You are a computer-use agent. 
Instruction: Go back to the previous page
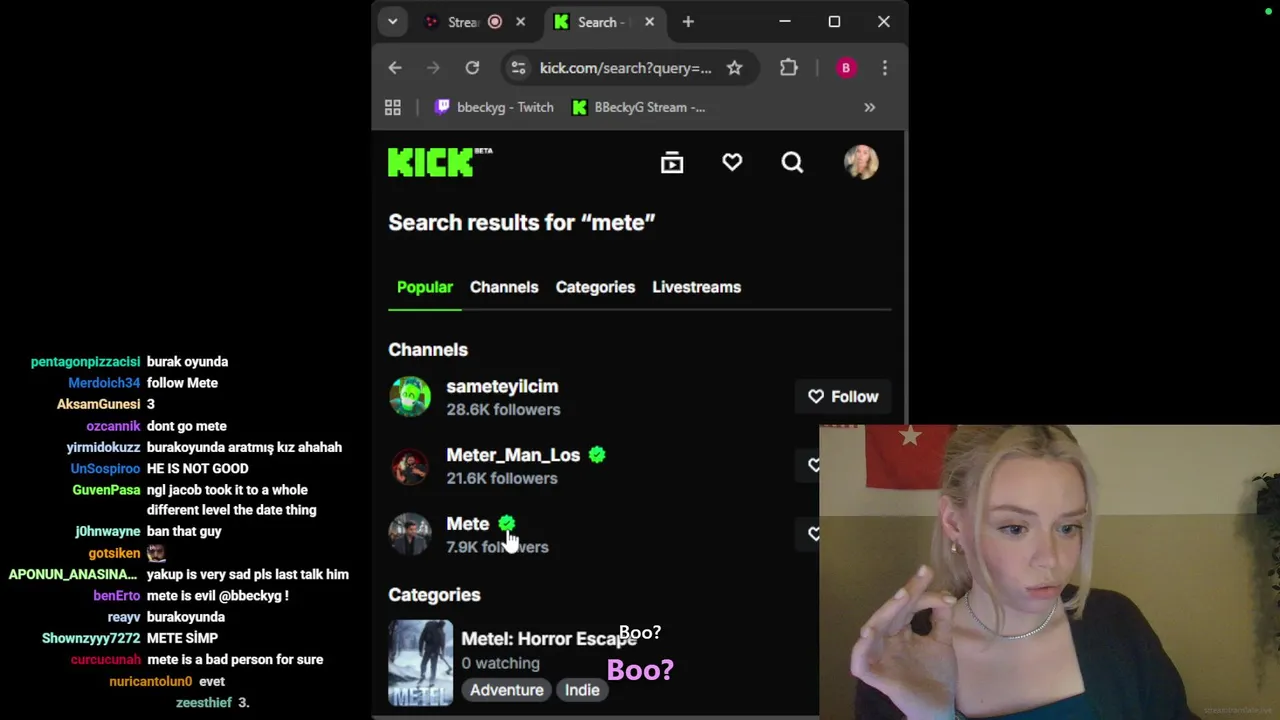395,68
